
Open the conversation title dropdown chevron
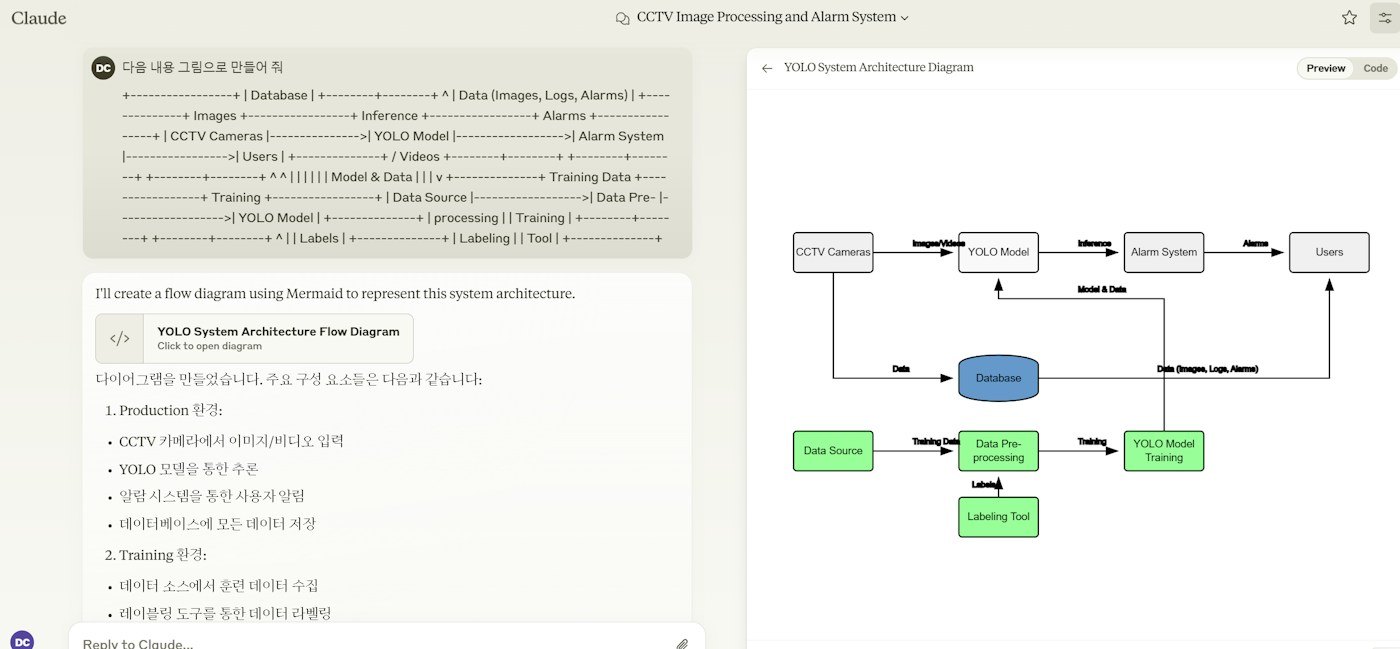point(905,18)
